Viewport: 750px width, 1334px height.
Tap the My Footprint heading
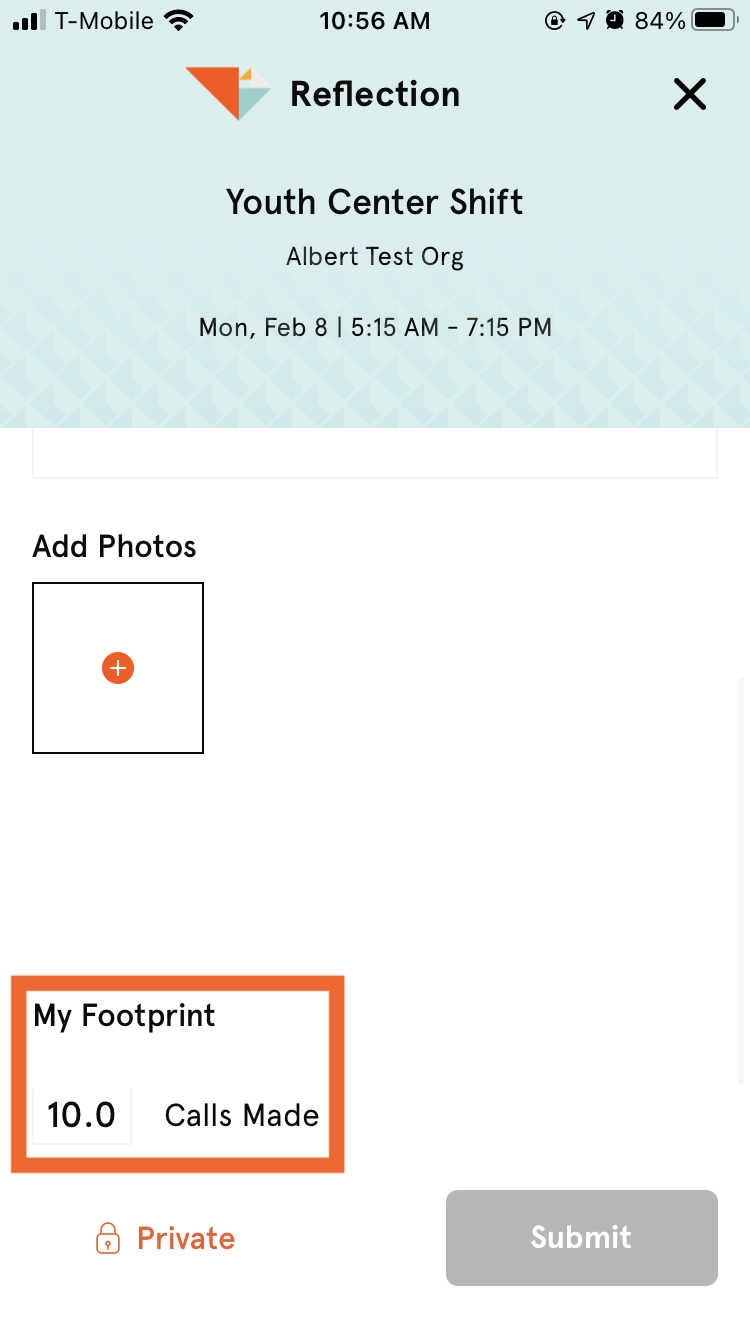pyautogui.click(x=124, y=1016)
